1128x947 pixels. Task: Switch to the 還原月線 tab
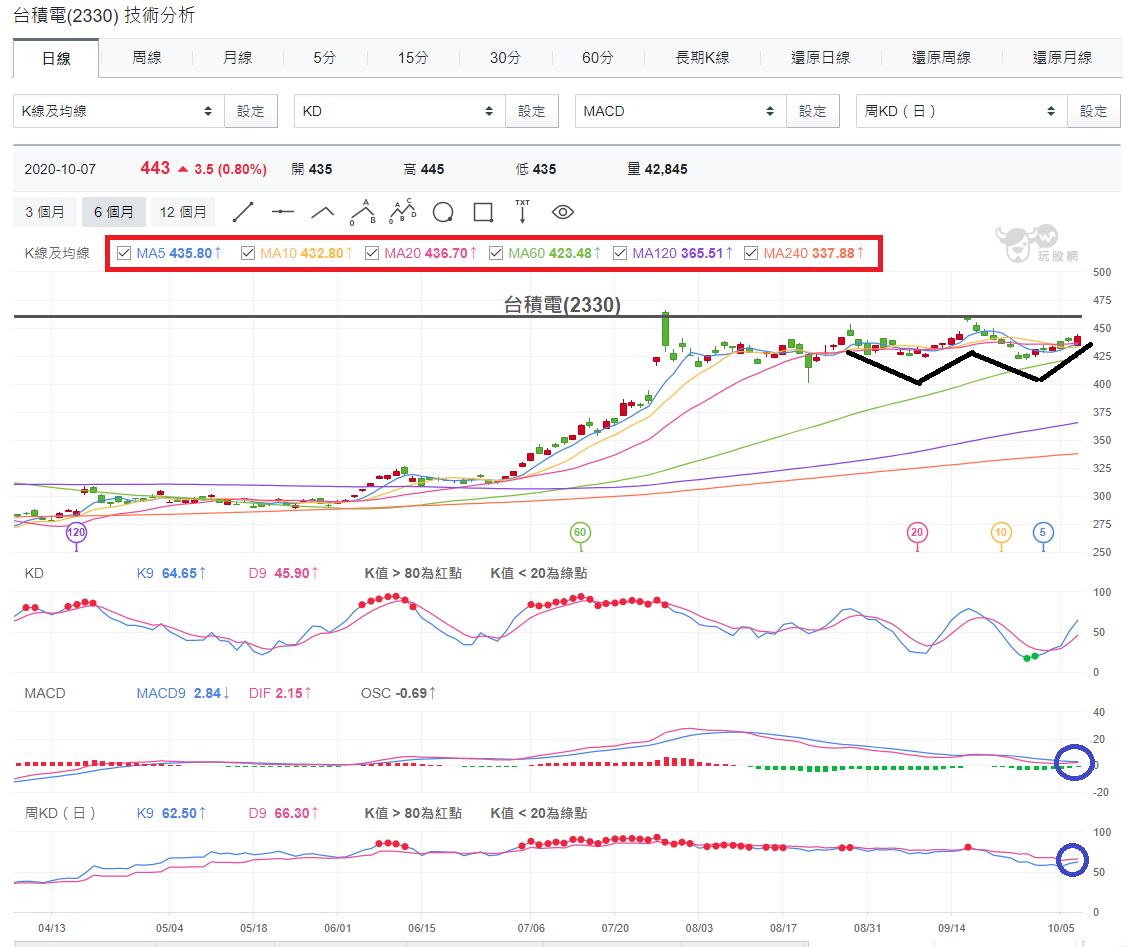[1063, 58]
